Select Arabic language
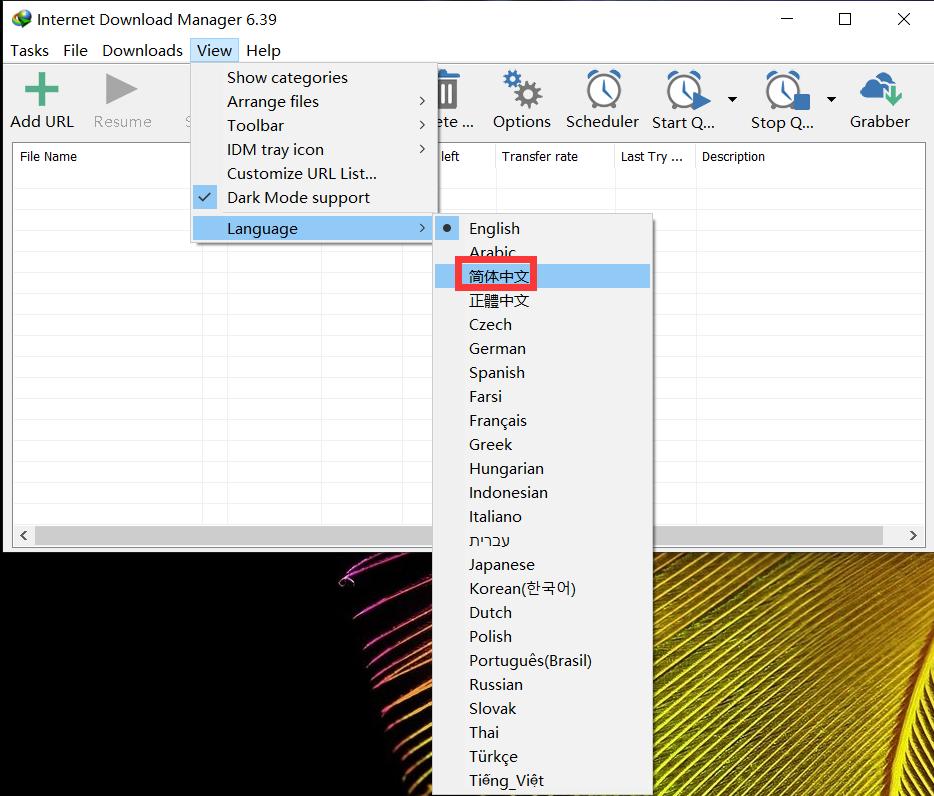 pos(542,252)
